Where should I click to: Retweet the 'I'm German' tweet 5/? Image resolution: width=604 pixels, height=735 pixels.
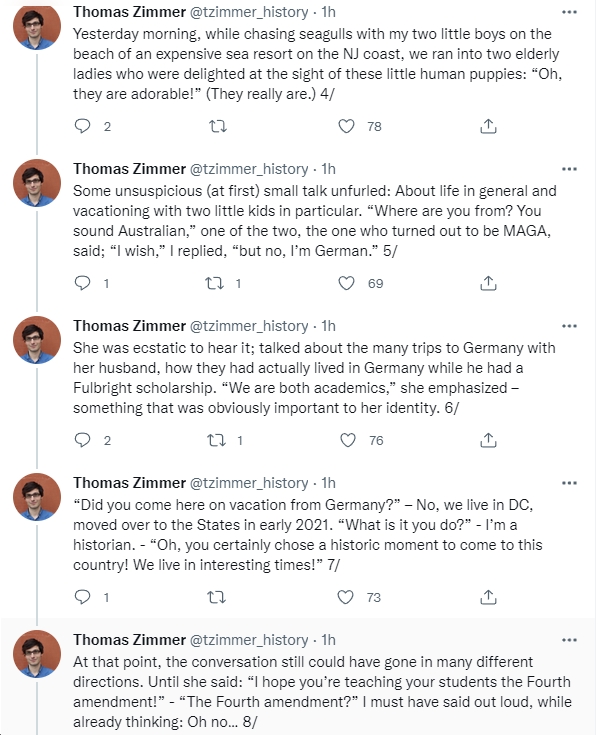pyautogui.click(x=215, y=283)
